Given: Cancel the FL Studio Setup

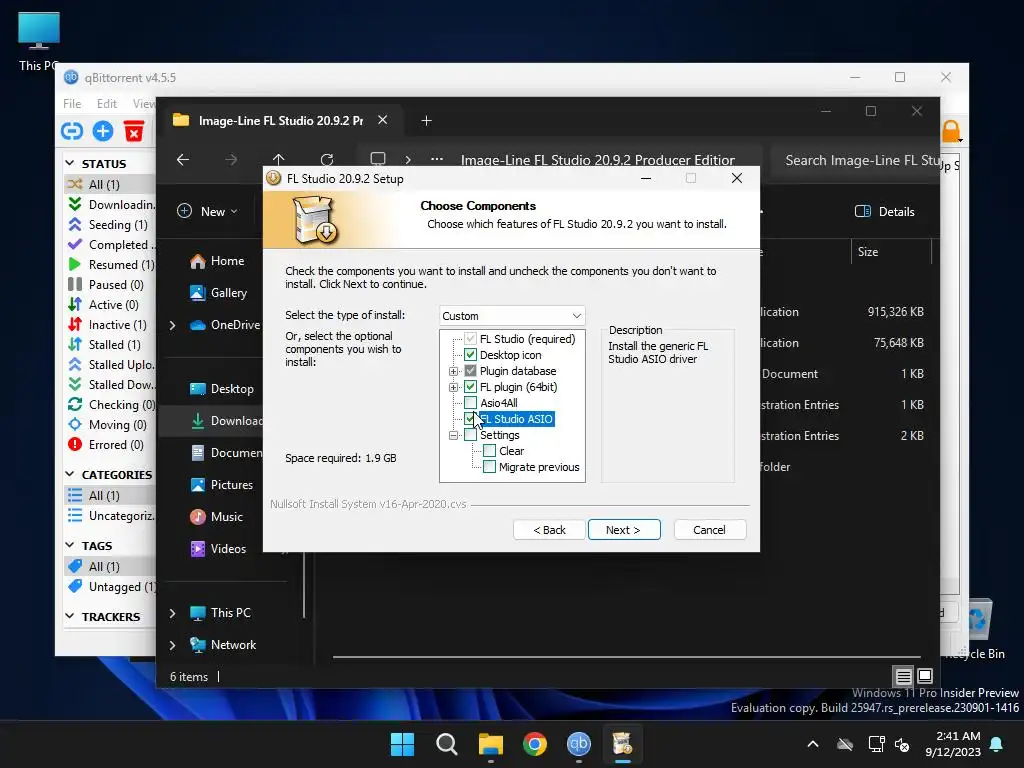Looking at the screenshot, I should 709,530.
